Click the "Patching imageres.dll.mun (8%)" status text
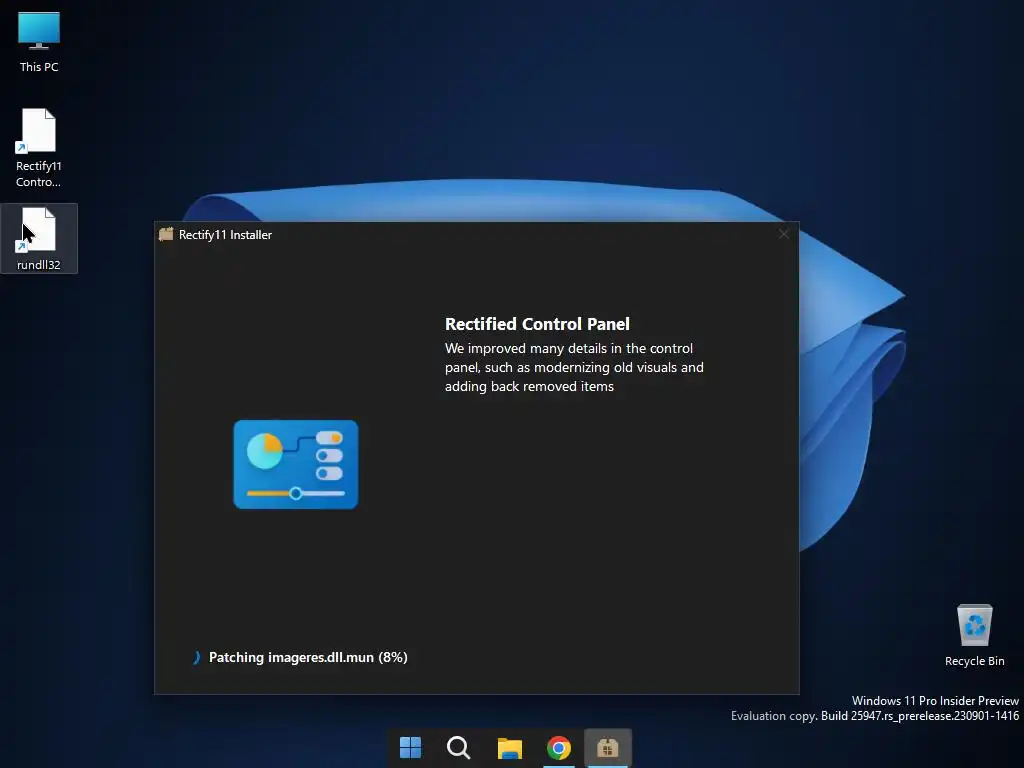 tap(308, 657)
